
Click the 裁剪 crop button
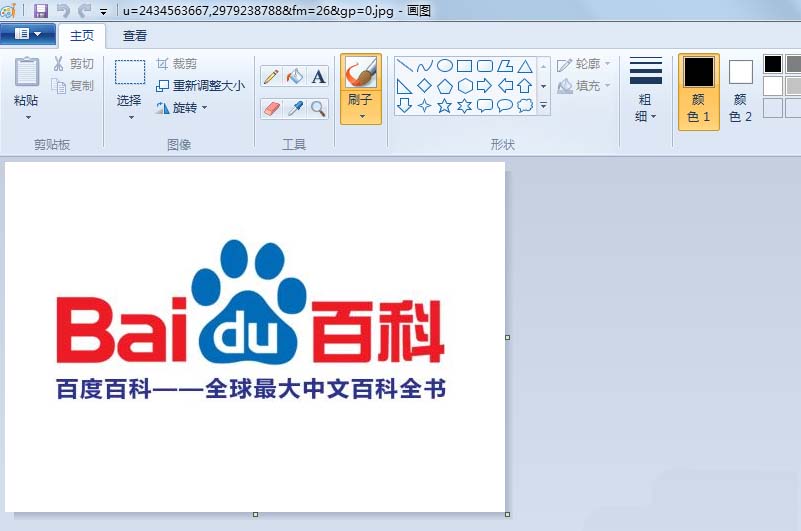coord(177,64)
